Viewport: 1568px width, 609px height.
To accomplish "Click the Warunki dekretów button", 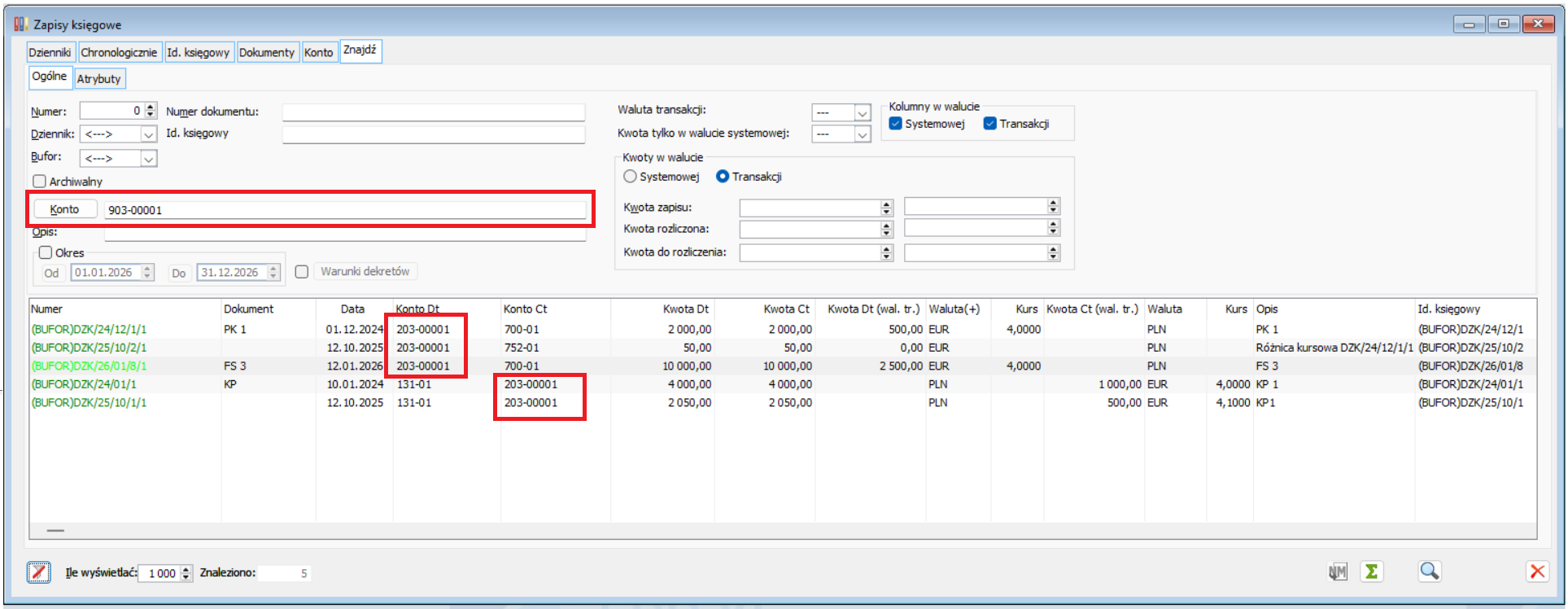I will pyautogui.click(x=365, y=271).
